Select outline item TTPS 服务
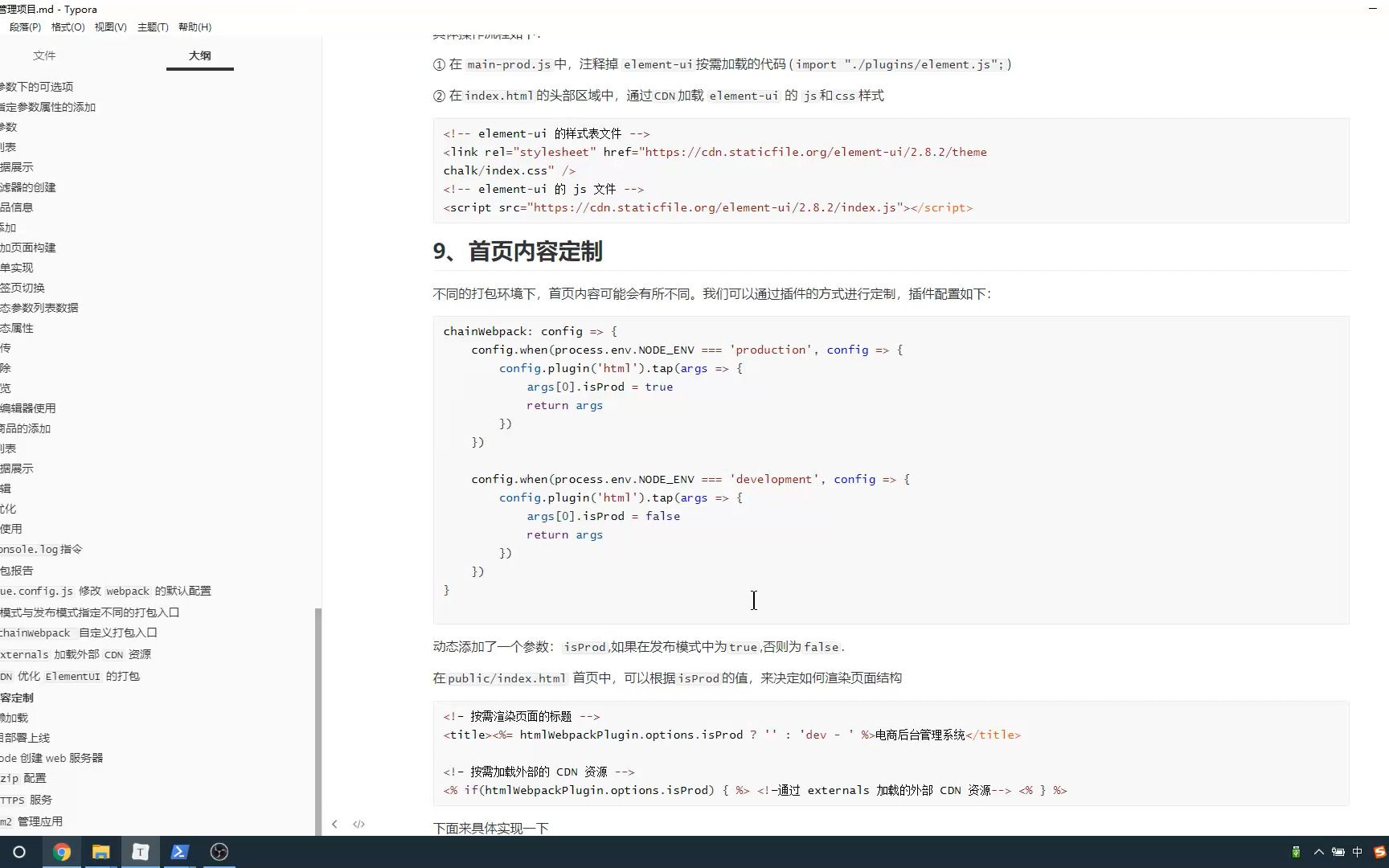The image size is (1389, 868). 26,800
